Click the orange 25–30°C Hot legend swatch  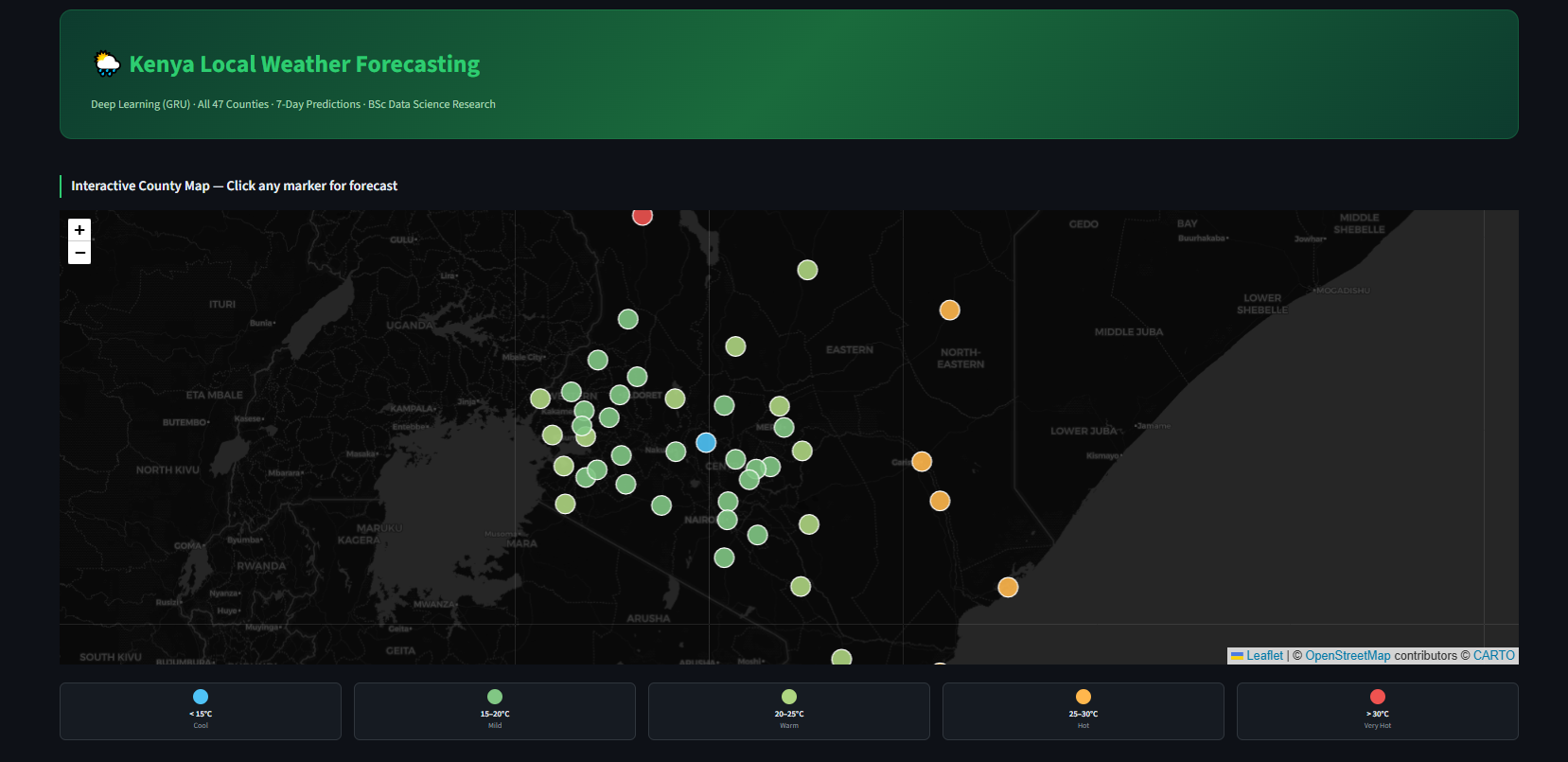pos(1084,697)
